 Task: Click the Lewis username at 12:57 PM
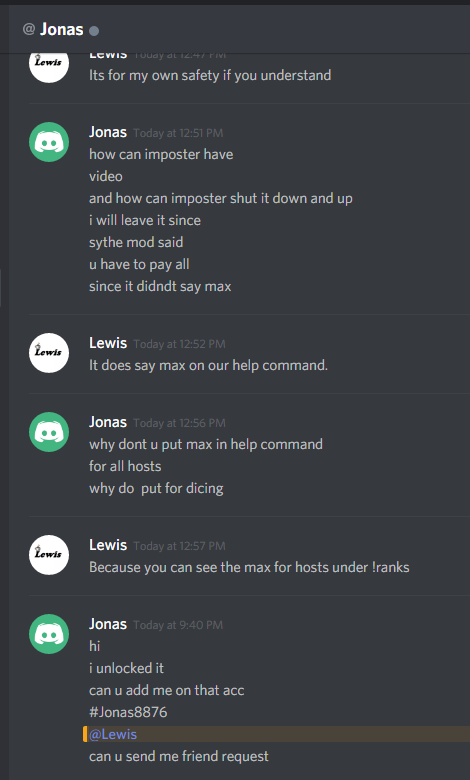108,545
